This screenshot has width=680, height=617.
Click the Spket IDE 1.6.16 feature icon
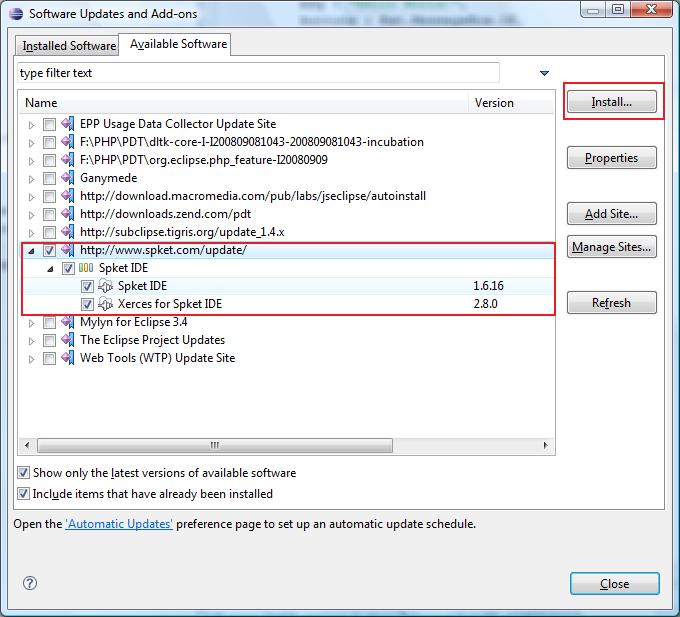(105, 286)
